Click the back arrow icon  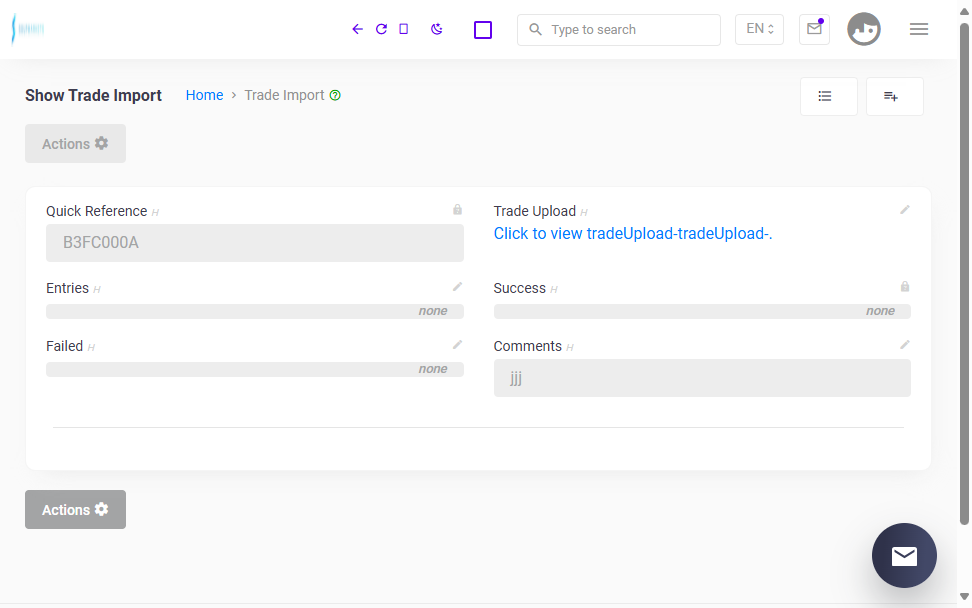pyautogui.click(x=357, y=29)
